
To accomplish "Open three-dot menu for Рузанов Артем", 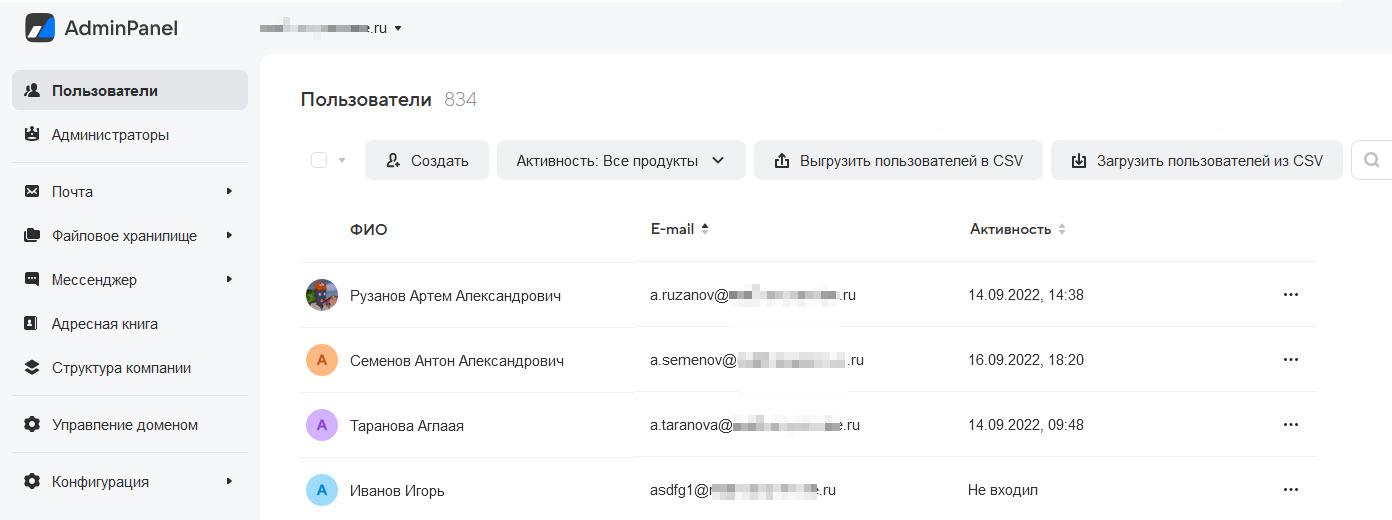I will (x=1290, y=295).
